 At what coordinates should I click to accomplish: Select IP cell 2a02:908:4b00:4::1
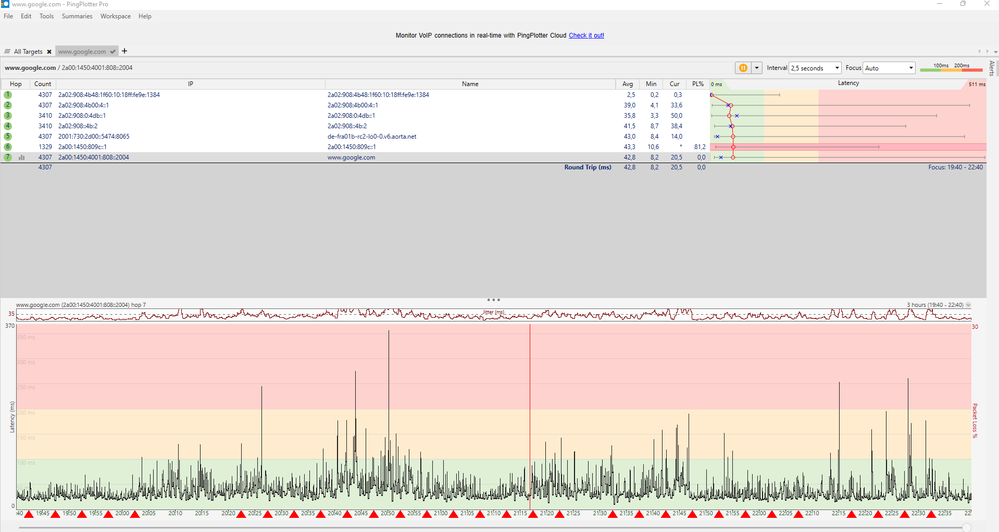(83, 105)
